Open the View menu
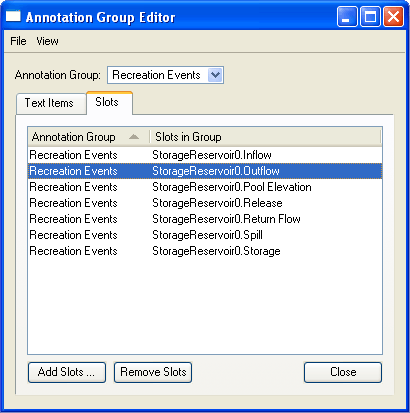 47,41
